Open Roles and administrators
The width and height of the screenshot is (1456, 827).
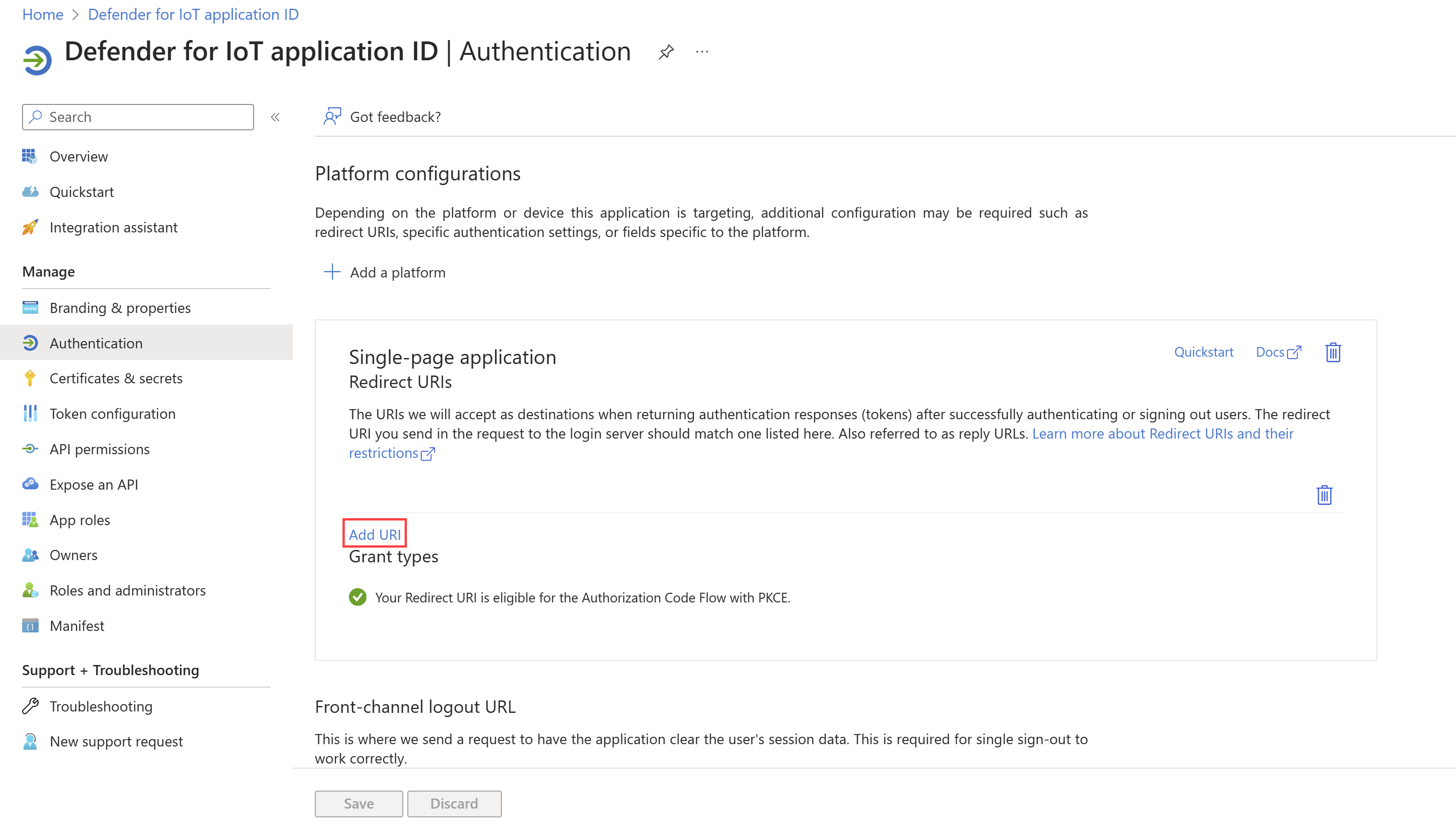[x=128, y=590]
